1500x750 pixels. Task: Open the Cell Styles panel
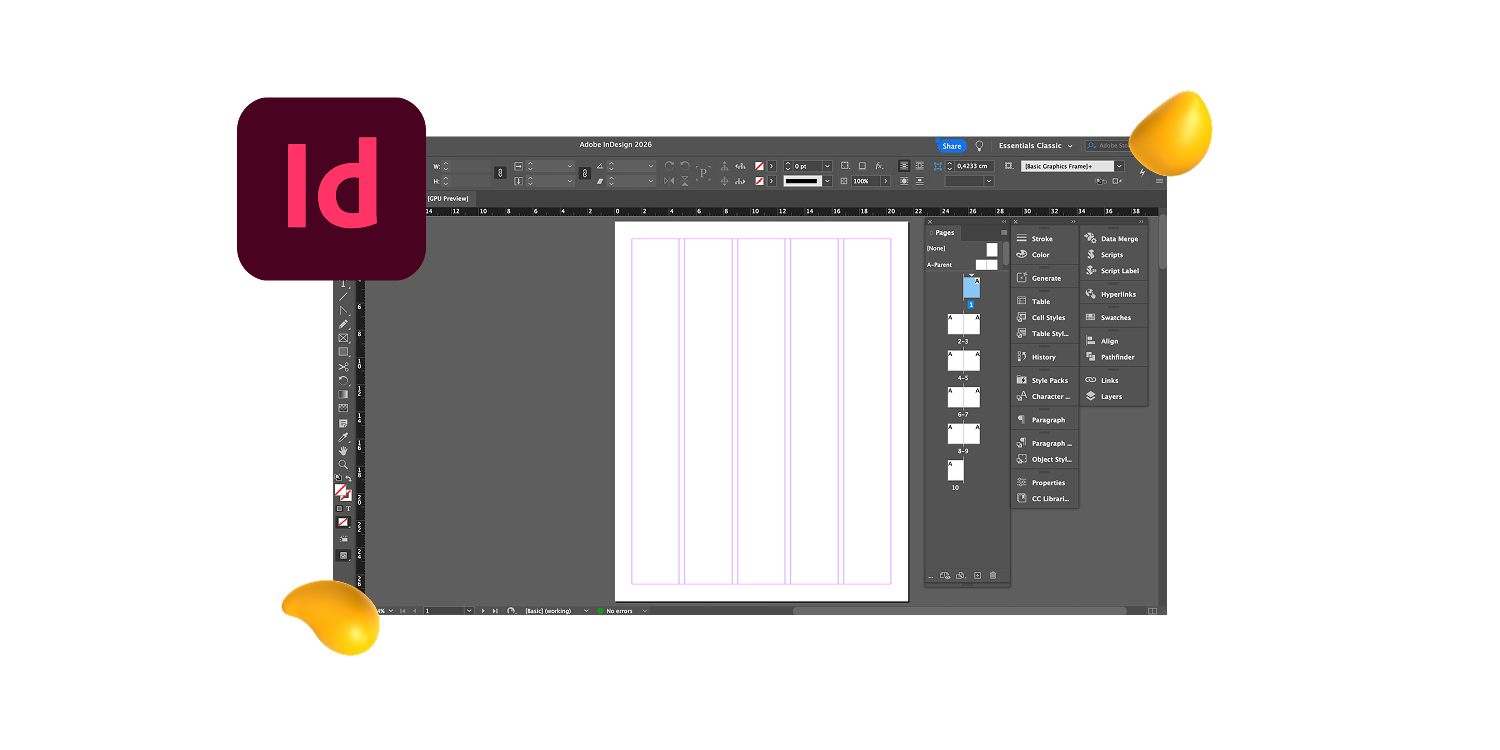click(x=1042, y=317)
